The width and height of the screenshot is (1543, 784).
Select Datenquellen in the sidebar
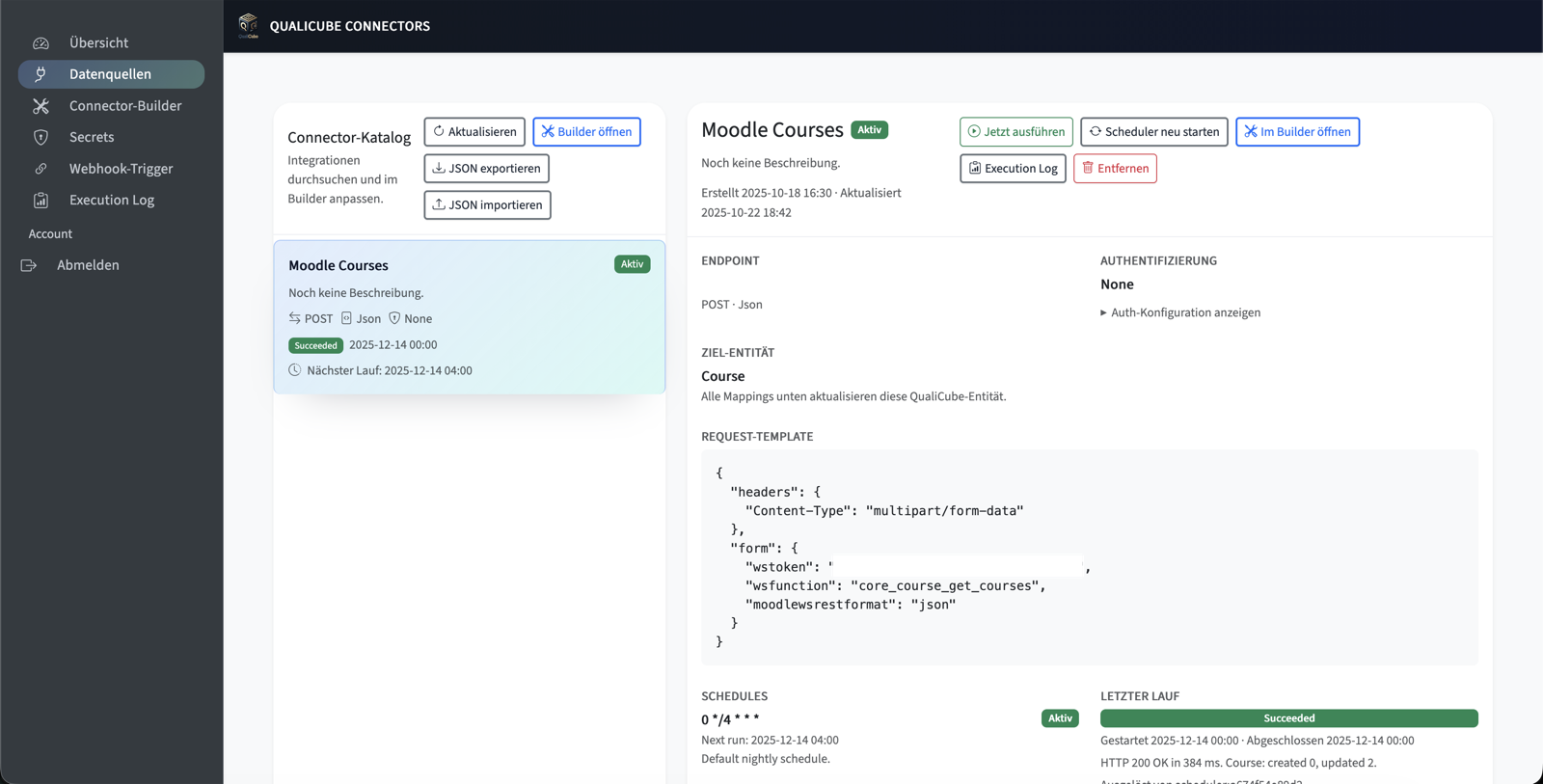point(111,74)
